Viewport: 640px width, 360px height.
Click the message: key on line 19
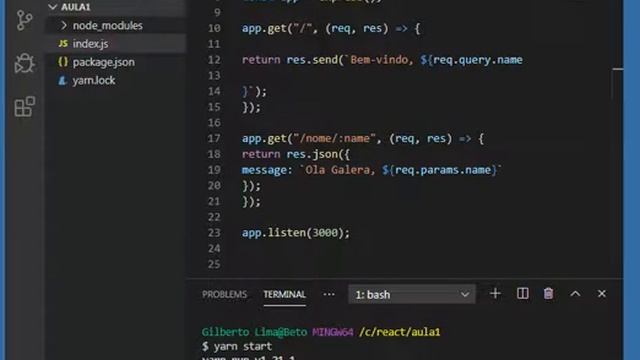pos(267,170)
